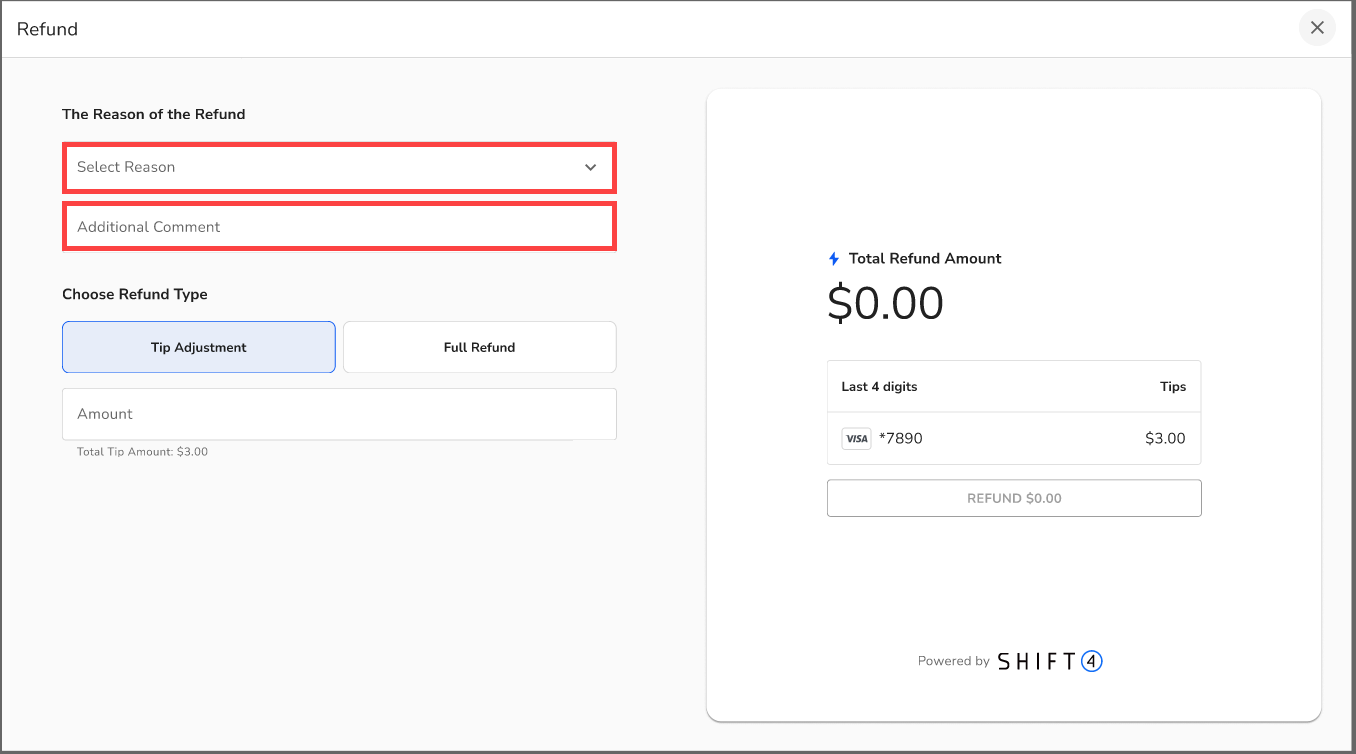Close the Refund dialog with the X

(x=1317, y=28)
